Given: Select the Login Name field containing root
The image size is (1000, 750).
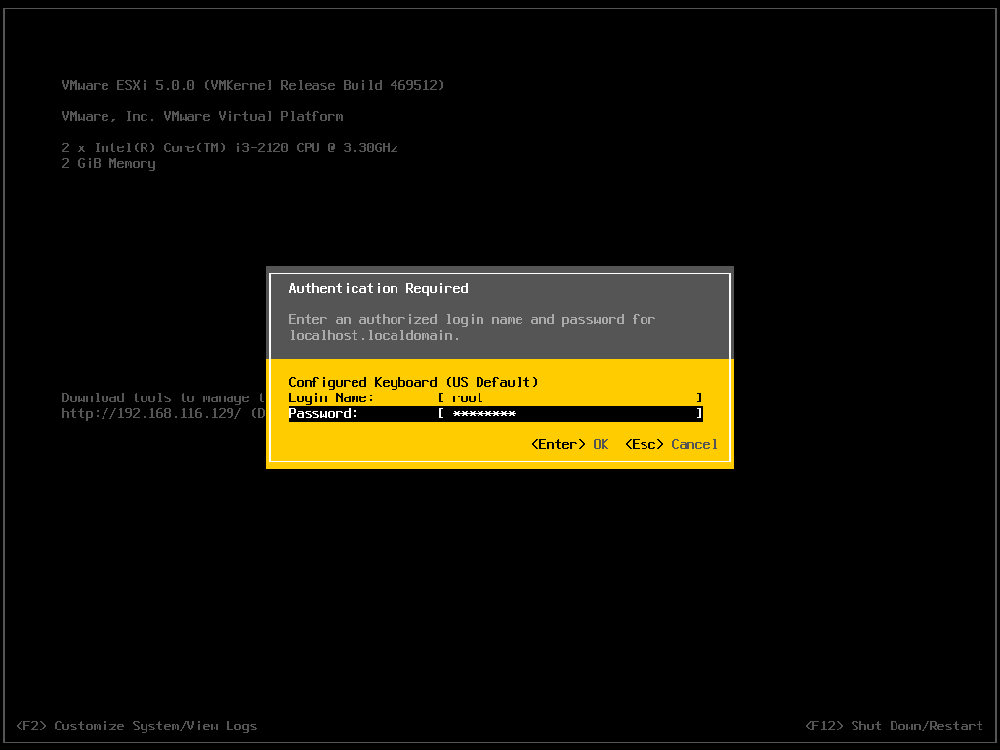Looking at the screenshot, I should 571,398.
